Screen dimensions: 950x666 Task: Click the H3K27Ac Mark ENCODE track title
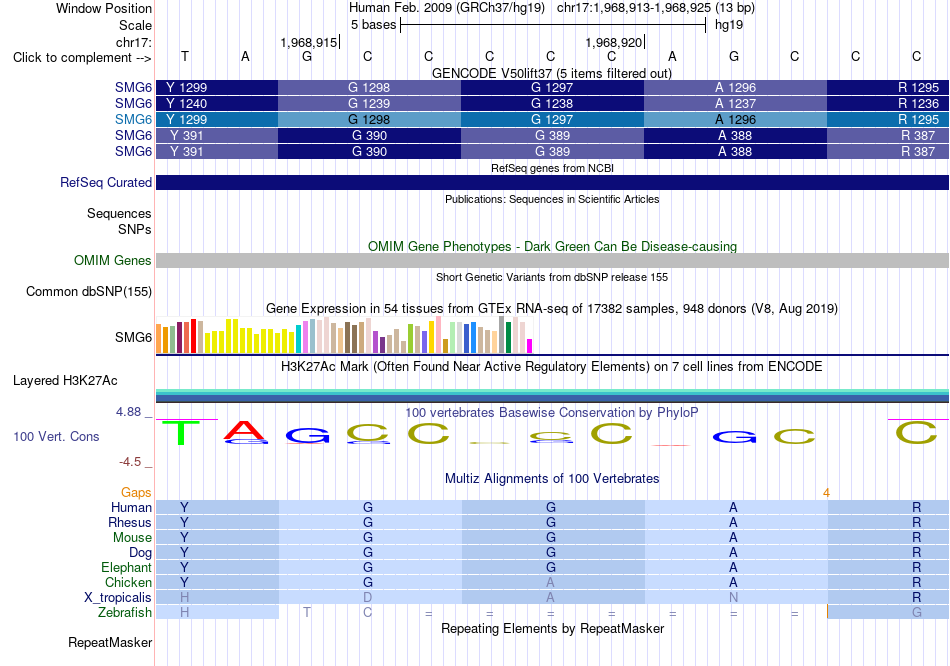pos(552,367)
